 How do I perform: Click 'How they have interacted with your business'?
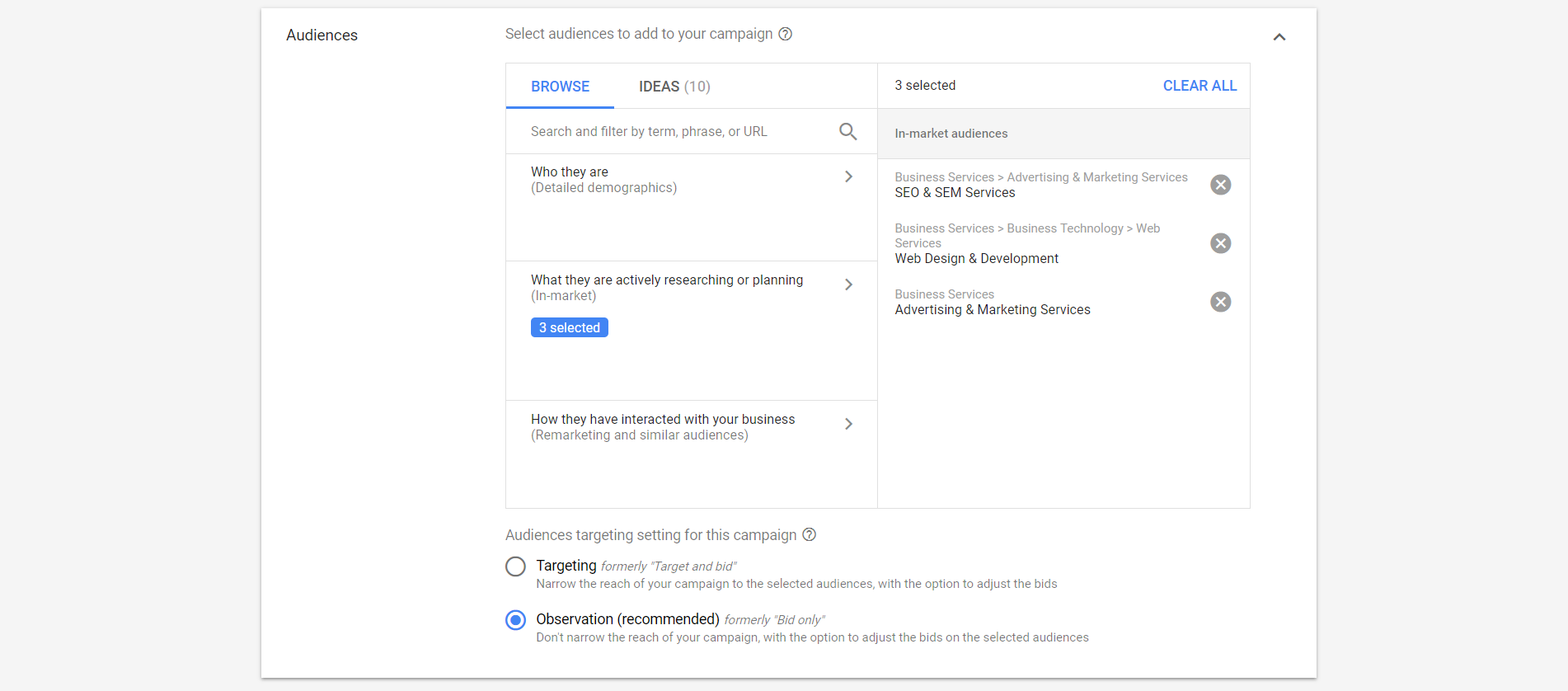click(x=663, y=420)
